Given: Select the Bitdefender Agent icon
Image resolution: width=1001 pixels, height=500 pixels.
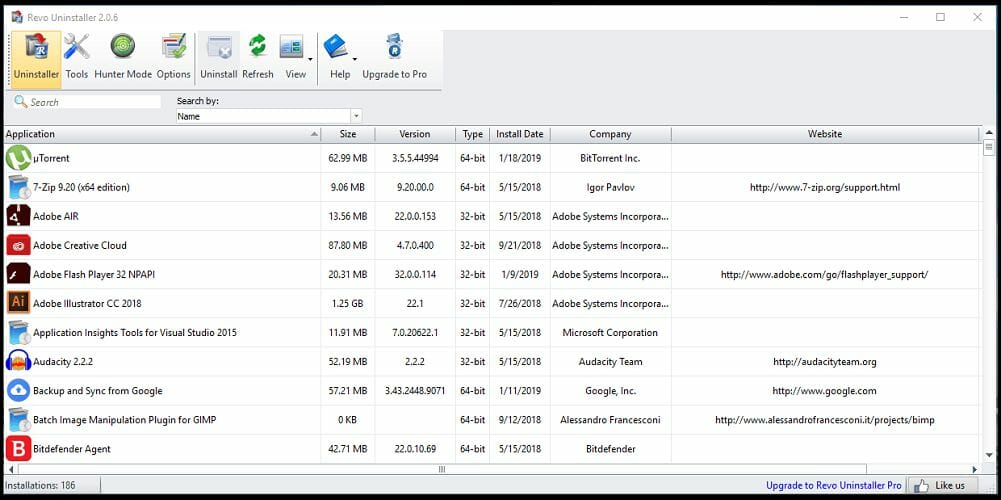Looking at the screenshot, I should click(x=19, y=449).
